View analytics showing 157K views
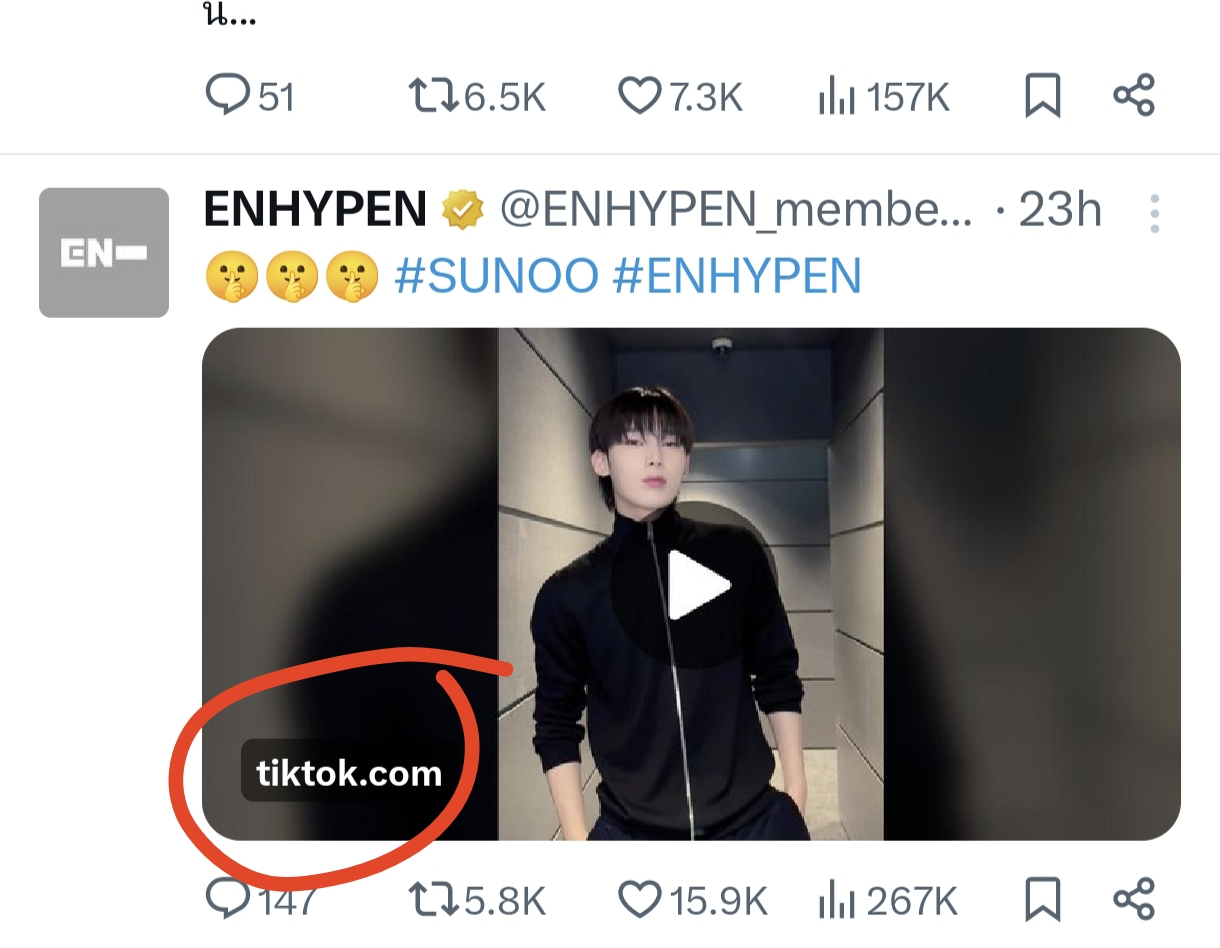The width and height of the screenshot is (1220, 948). (x=883, y=97)
